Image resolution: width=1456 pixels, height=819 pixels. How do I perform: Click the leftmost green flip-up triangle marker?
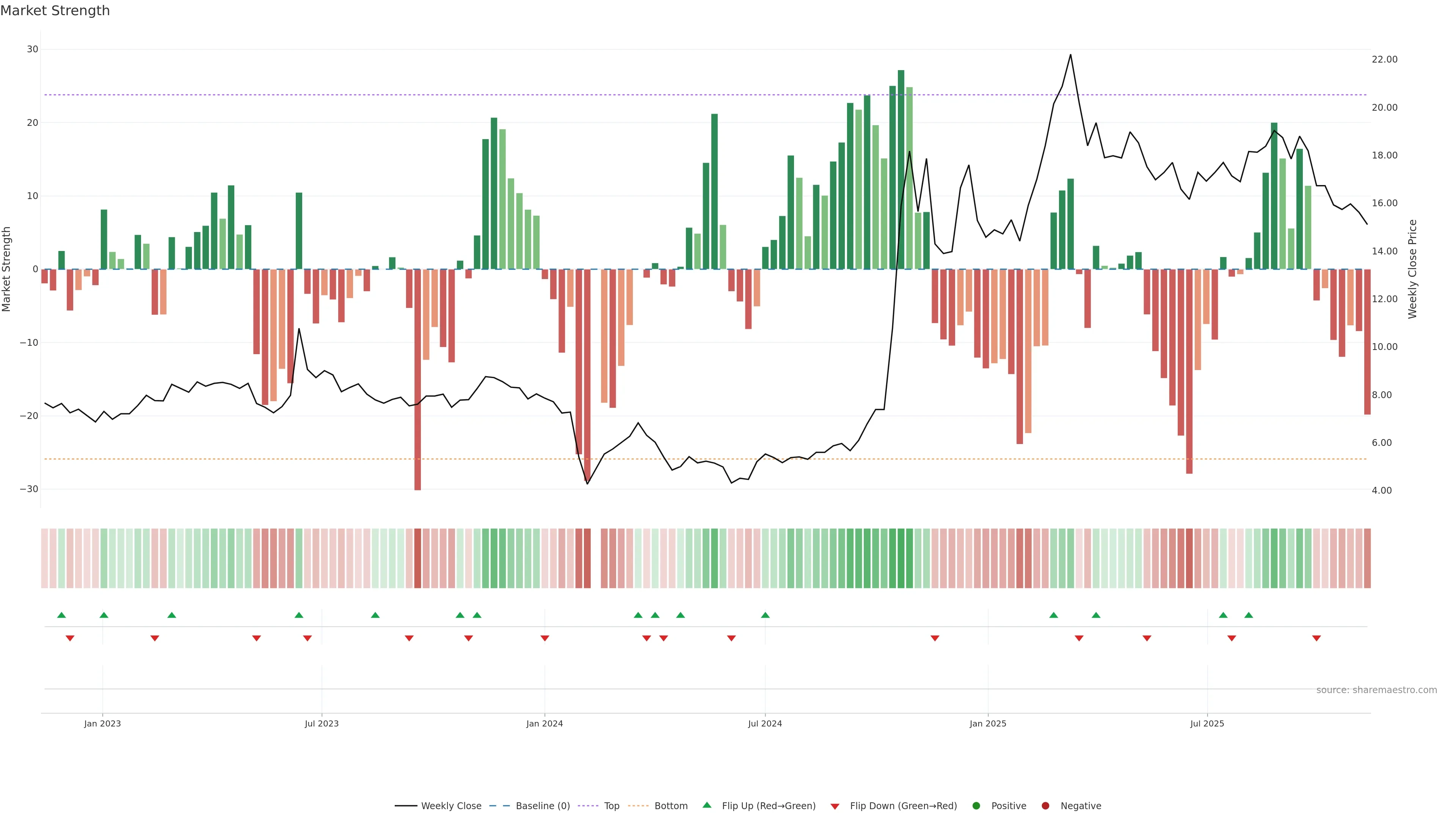click(61, 615)
